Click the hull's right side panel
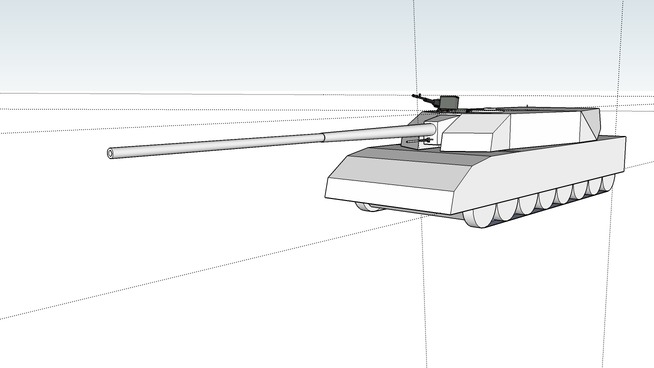Image resolution: width=654 pixels, height=368 pixels. click(x=542, y=174)
